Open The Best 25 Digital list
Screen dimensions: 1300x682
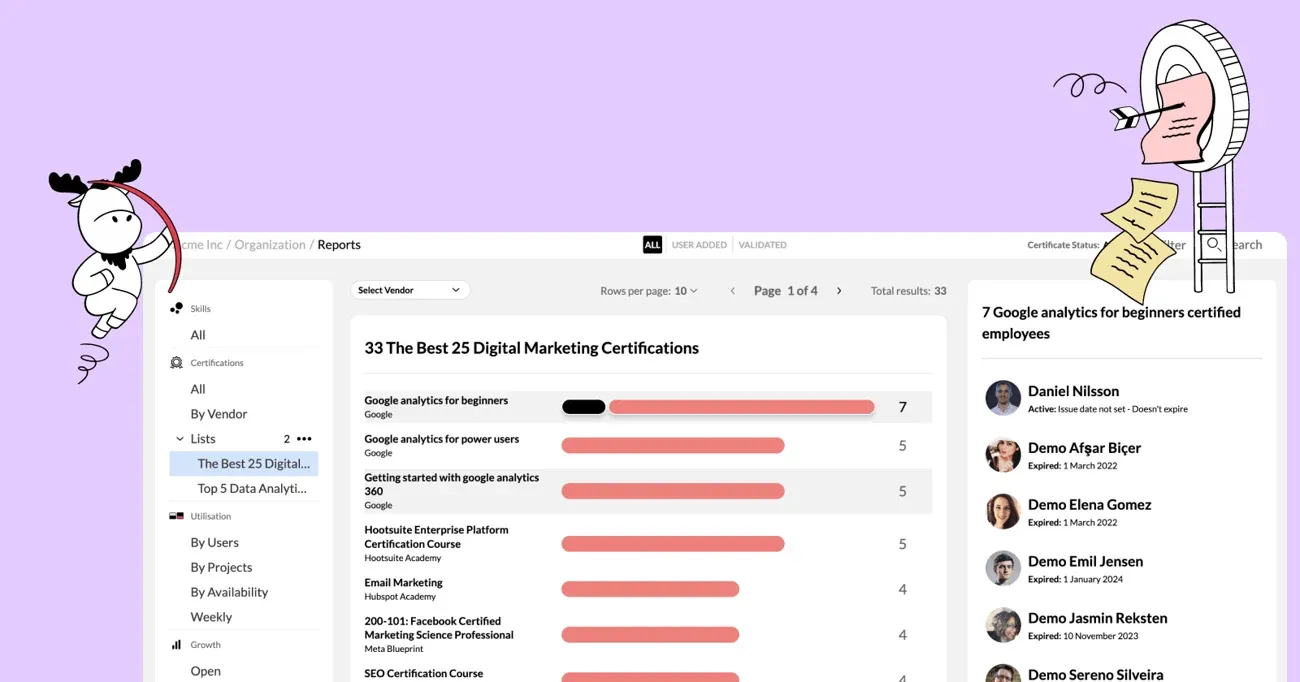244,464
